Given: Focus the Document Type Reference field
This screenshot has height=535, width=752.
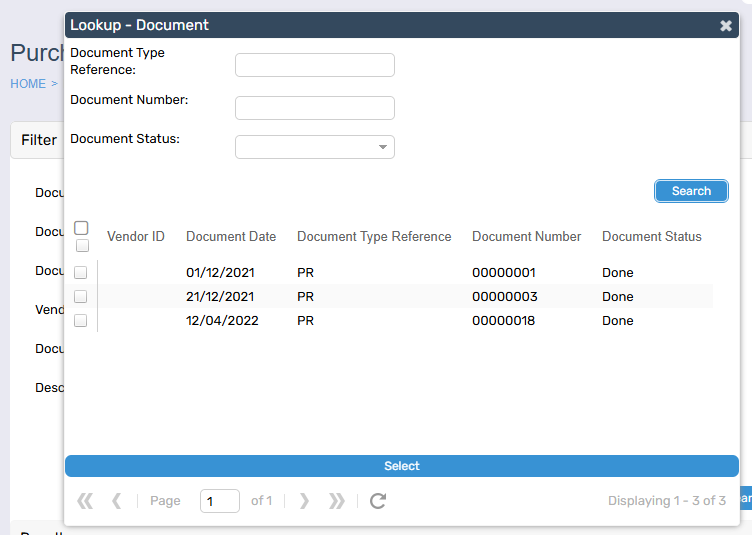Looking at the screenshot, I should 315,65.
